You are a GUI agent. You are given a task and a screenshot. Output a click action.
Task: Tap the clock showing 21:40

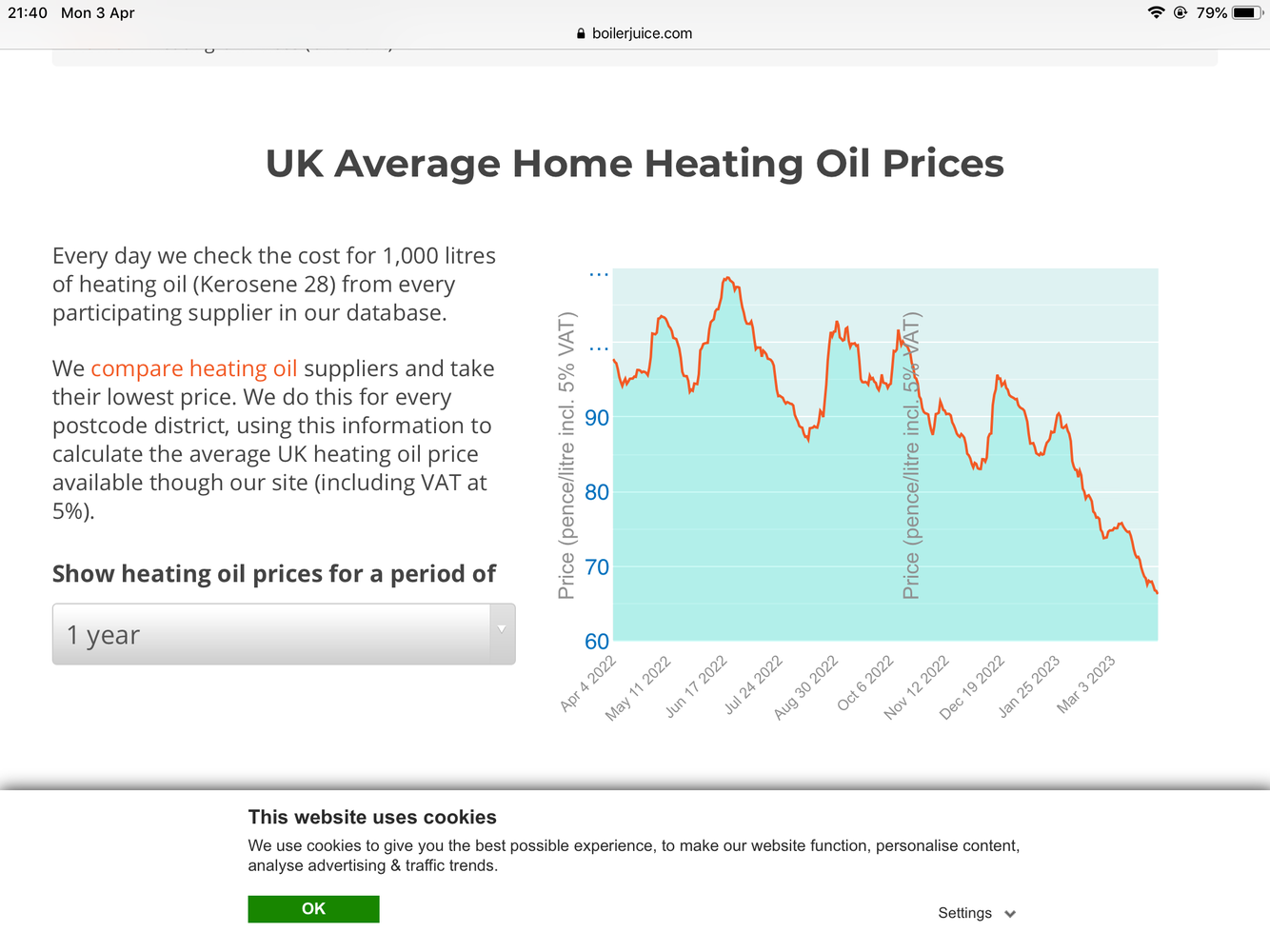click(28, 12)
